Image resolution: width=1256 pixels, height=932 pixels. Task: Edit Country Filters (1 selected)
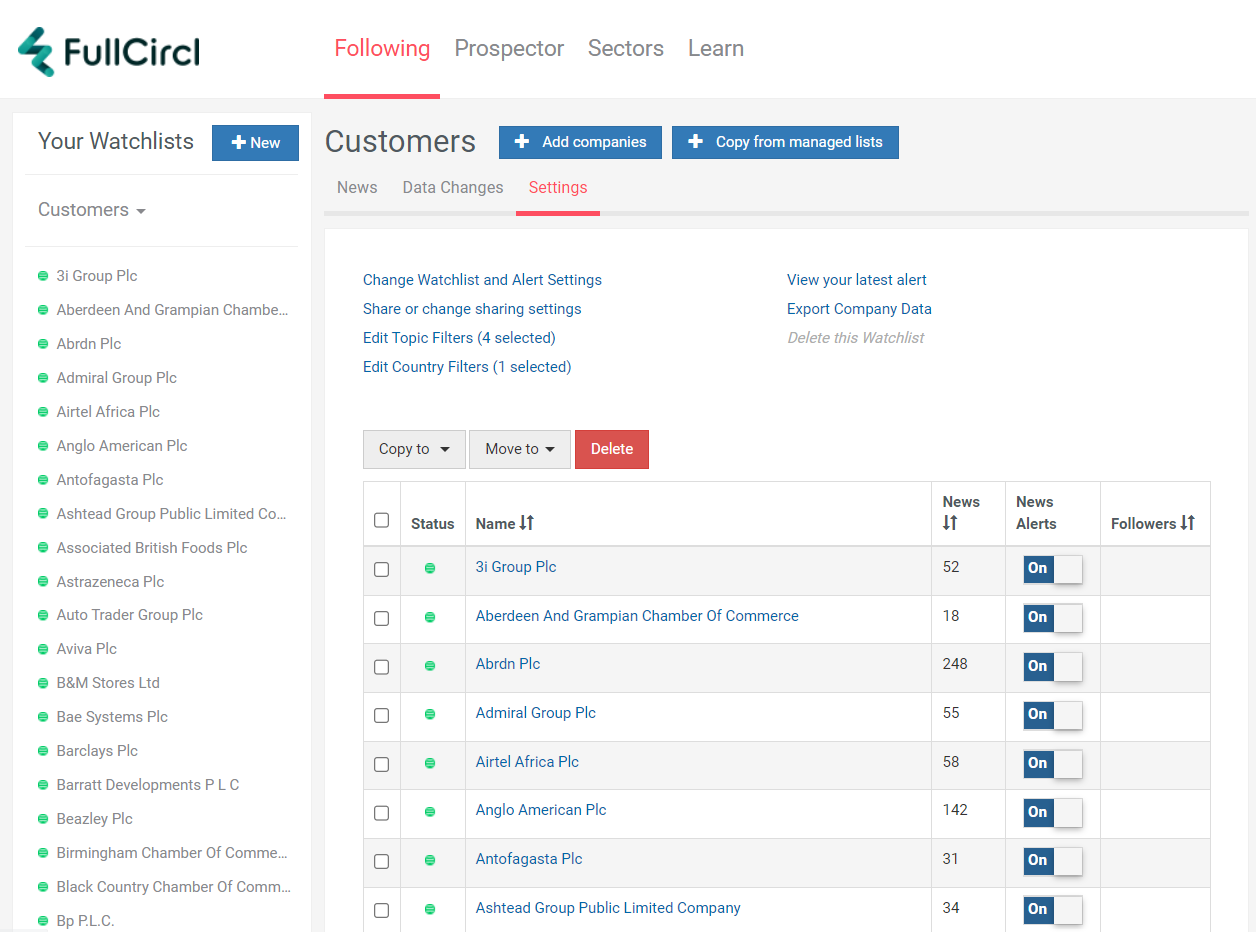(467, 367)
